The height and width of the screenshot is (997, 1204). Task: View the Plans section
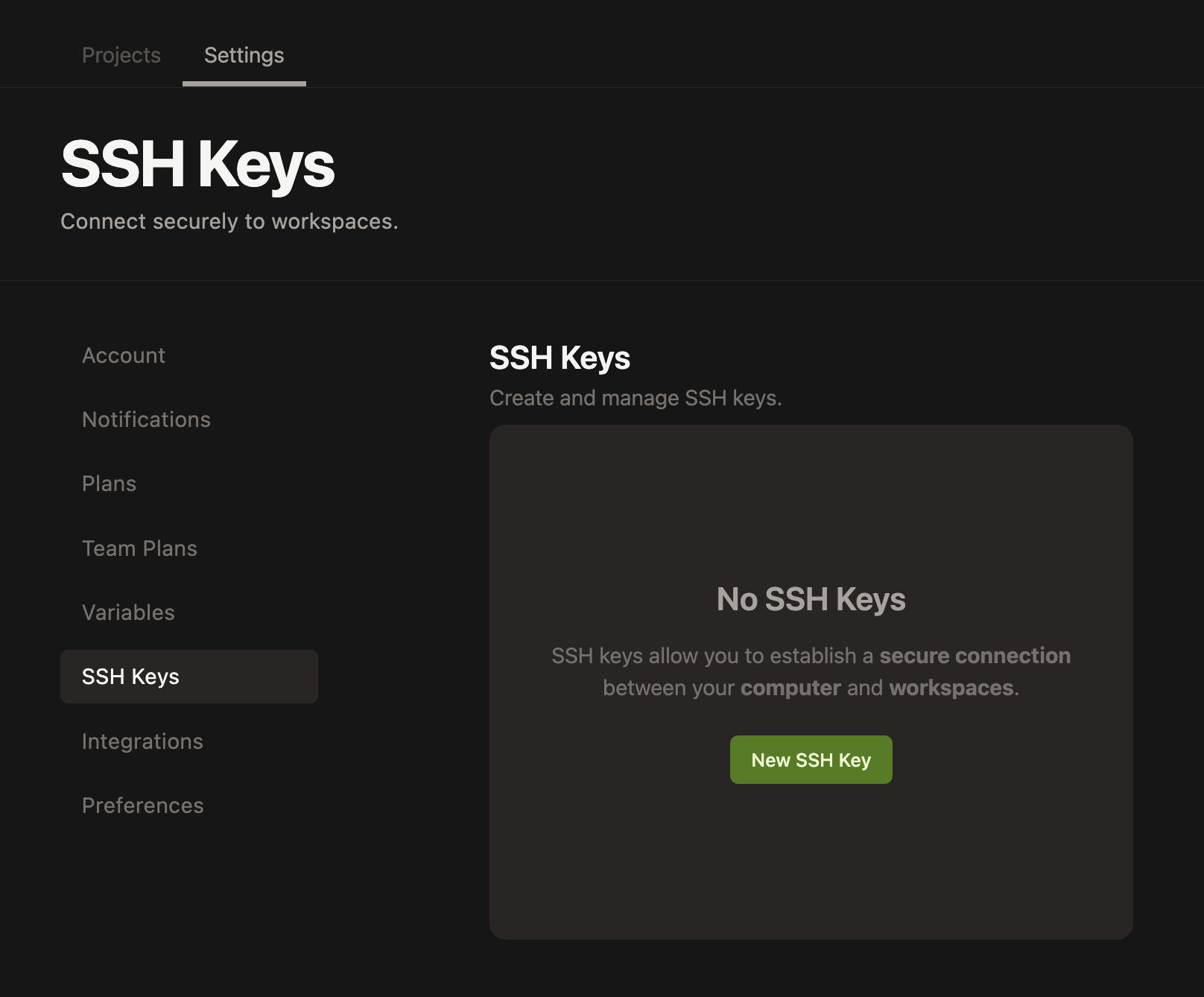click(109, 484)
